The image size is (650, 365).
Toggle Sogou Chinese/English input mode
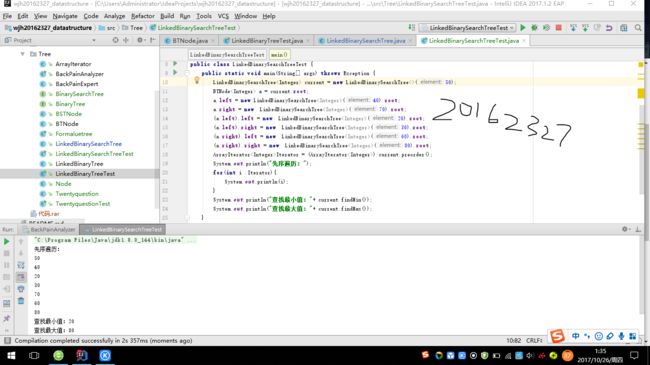point(576,336)
